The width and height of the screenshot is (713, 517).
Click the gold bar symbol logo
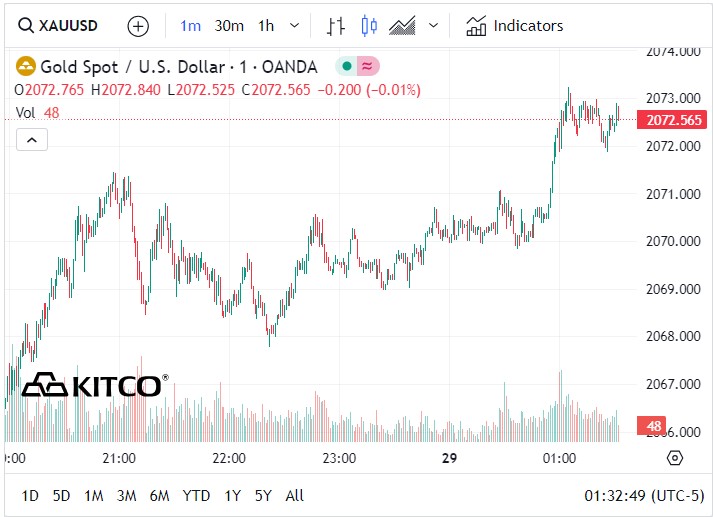point(25,67)
